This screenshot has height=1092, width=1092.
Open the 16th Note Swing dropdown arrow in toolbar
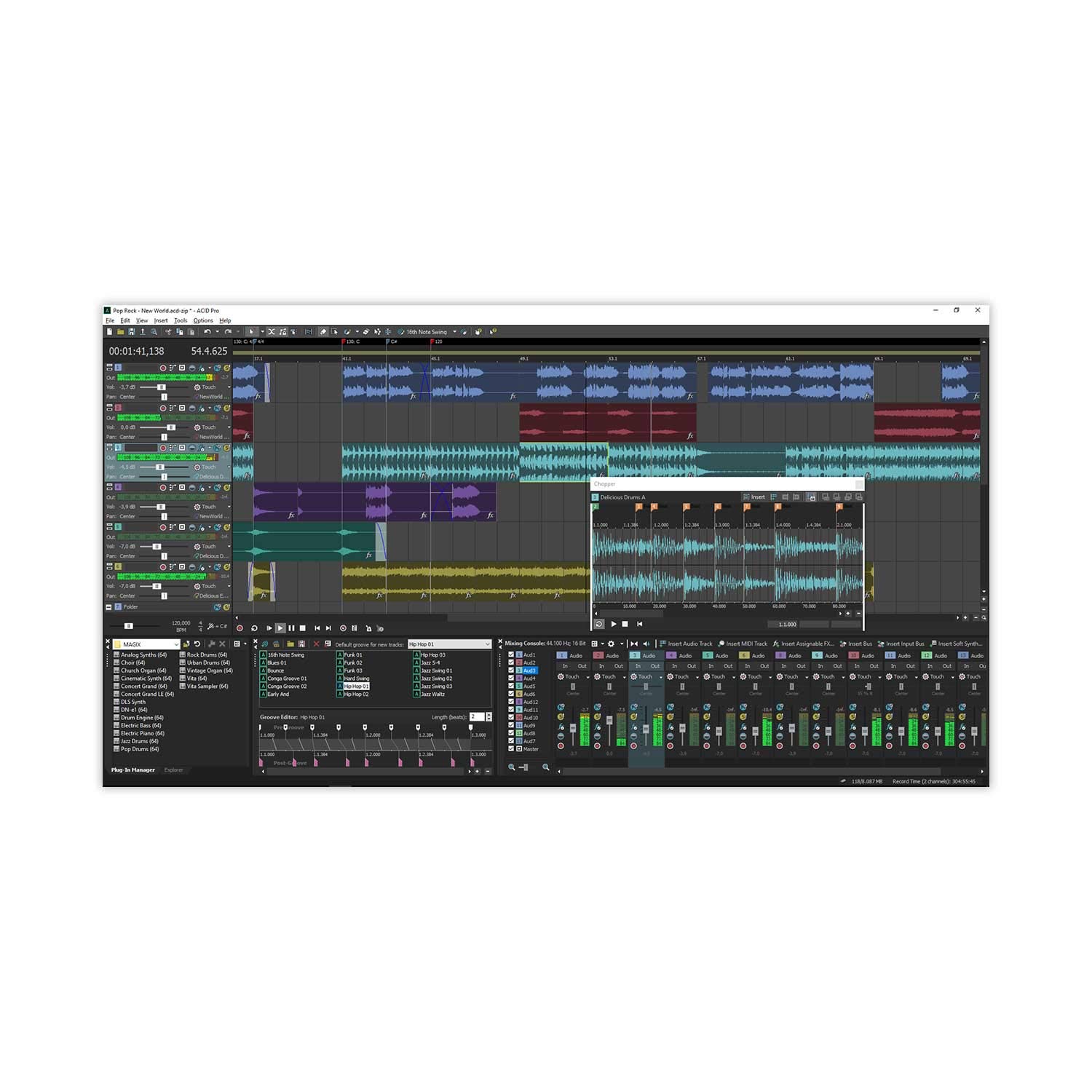(454, 331)
